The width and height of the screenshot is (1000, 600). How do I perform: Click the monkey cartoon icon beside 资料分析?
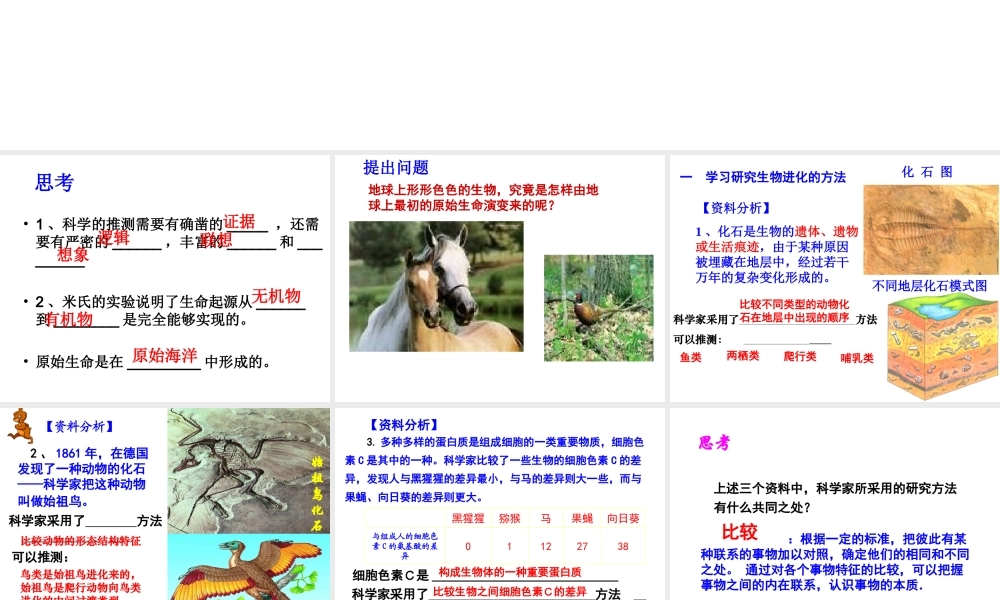[x=20, y=425]
